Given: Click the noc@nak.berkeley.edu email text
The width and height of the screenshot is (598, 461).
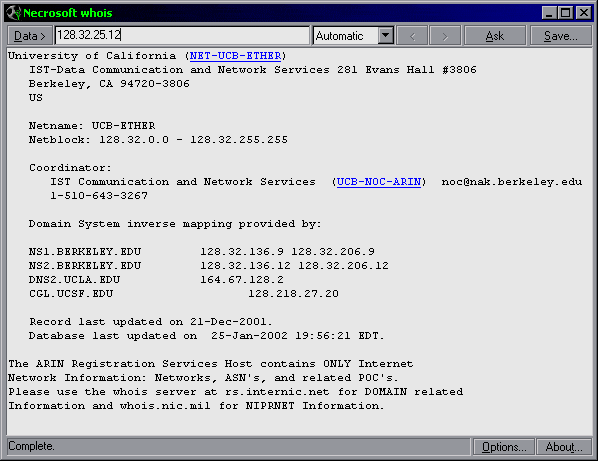Looking at the screenshot, I should tap(512, 182).
